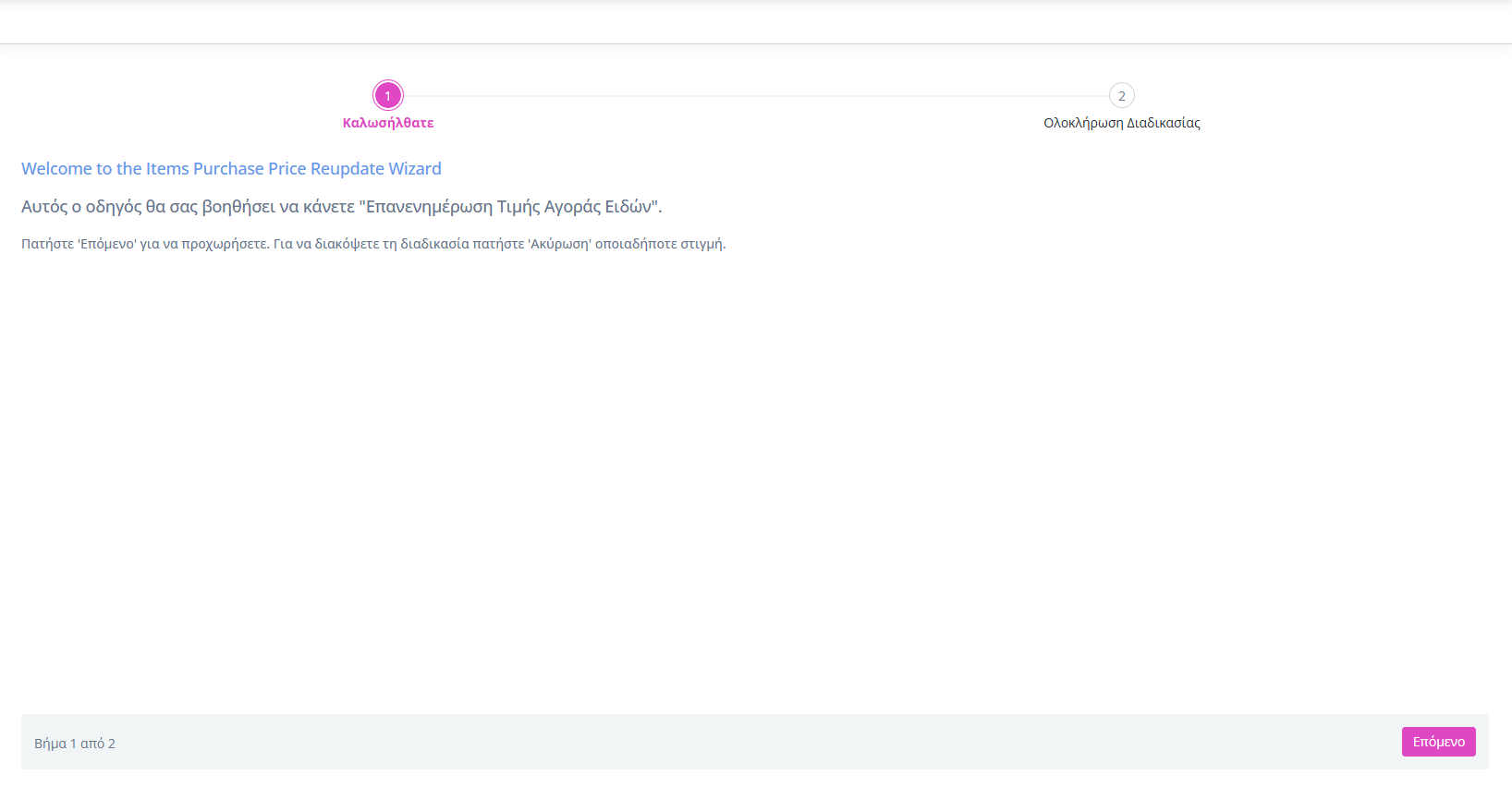Select step 2 circle in wizard
1512x787 pixels.
[1122, 95]
